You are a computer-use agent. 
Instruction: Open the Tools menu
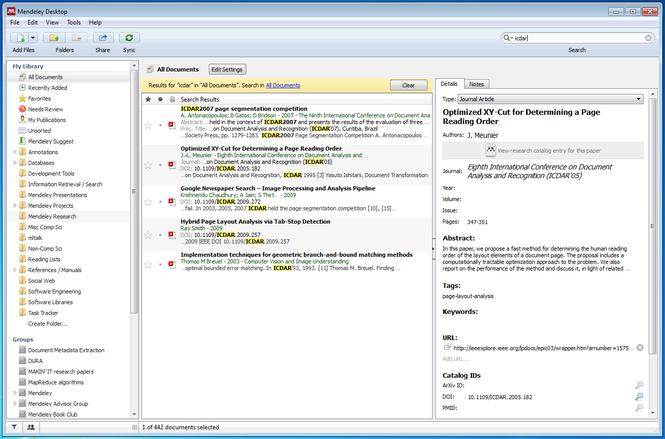pos(73,22)
